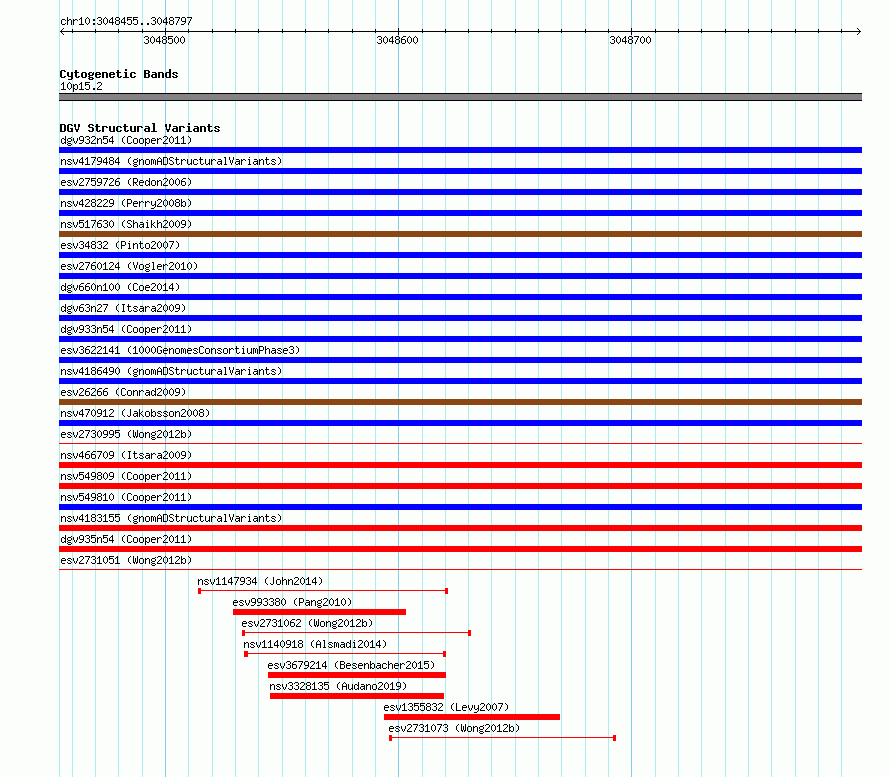Screen dimensions: 890x777
Task: Select the nsv4186490 (gnomADStructuralVariants) label
Action: click(x=171, y=371)
